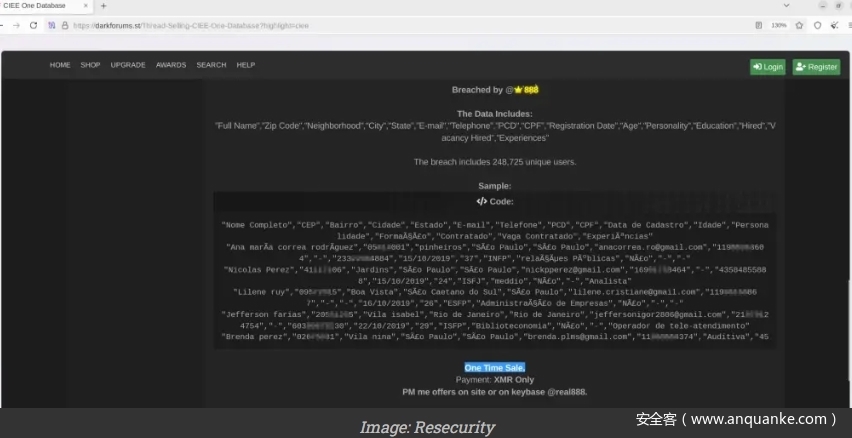This screenshot has height=438, width=852.
Task: Open the SHOP menu item
Action: click(x=90, y=65)
